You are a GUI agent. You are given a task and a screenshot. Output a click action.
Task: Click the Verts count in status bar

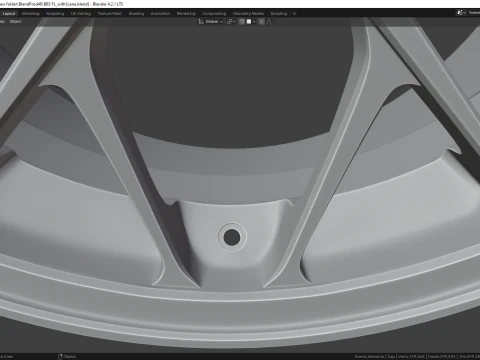410,357
